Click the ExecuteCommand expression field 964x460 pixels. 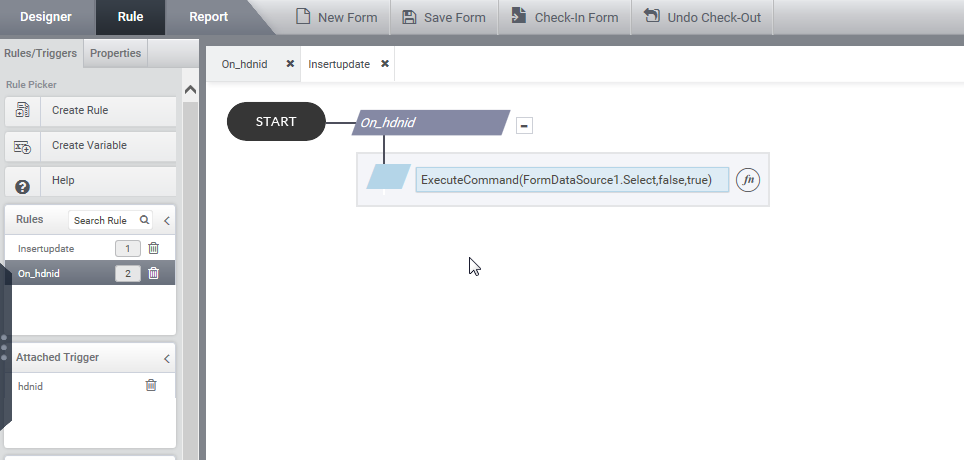click(x=571, y=180)
